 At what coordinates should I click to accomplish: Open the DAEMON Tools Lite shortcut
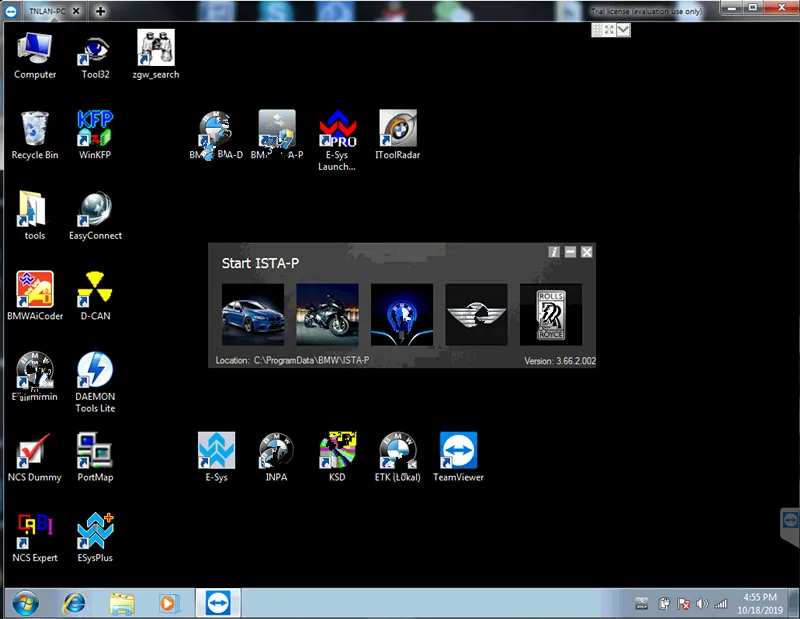pyautogui.click(x=95, y=382)
